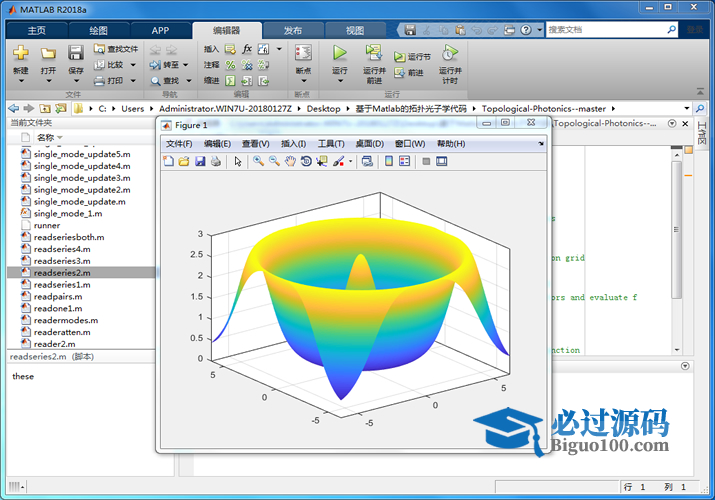Switch to the Plots (绘图) tab

click(x=98, y=31)
